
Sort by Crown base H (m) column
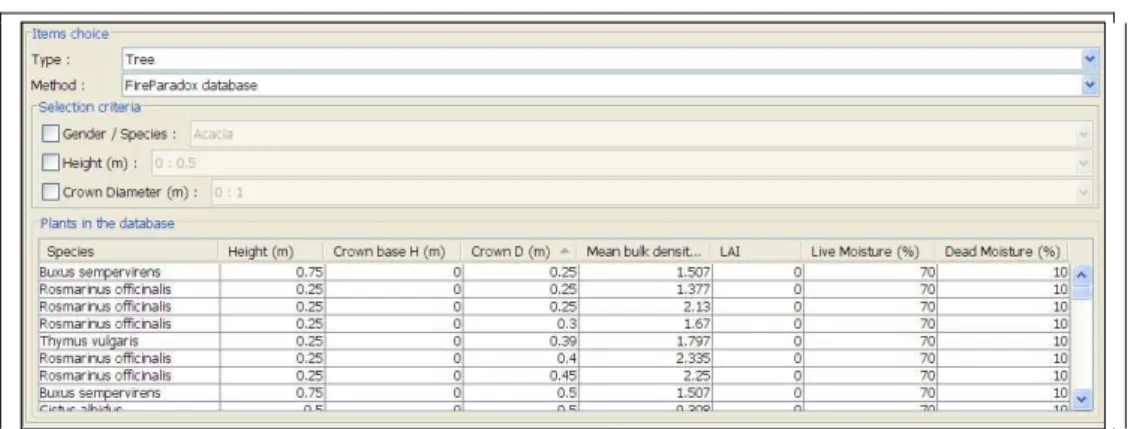394,252
